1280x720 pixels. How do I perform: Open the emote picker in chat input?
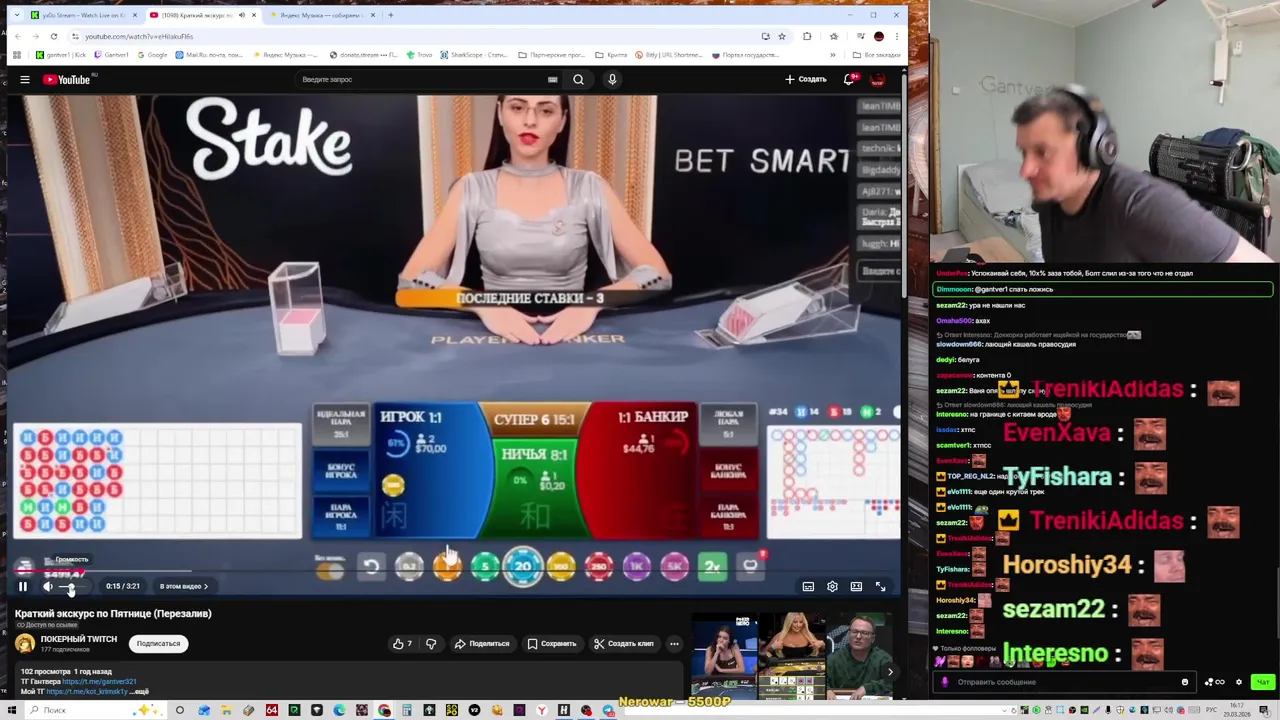tap(1185, 682)
